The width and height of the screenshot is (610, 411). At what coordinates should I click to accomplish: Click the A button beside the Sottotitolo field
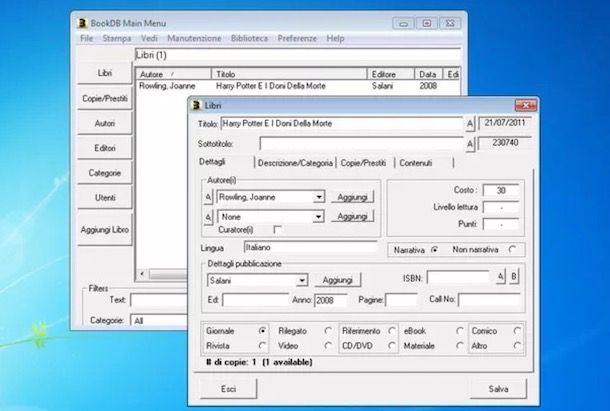470,144
